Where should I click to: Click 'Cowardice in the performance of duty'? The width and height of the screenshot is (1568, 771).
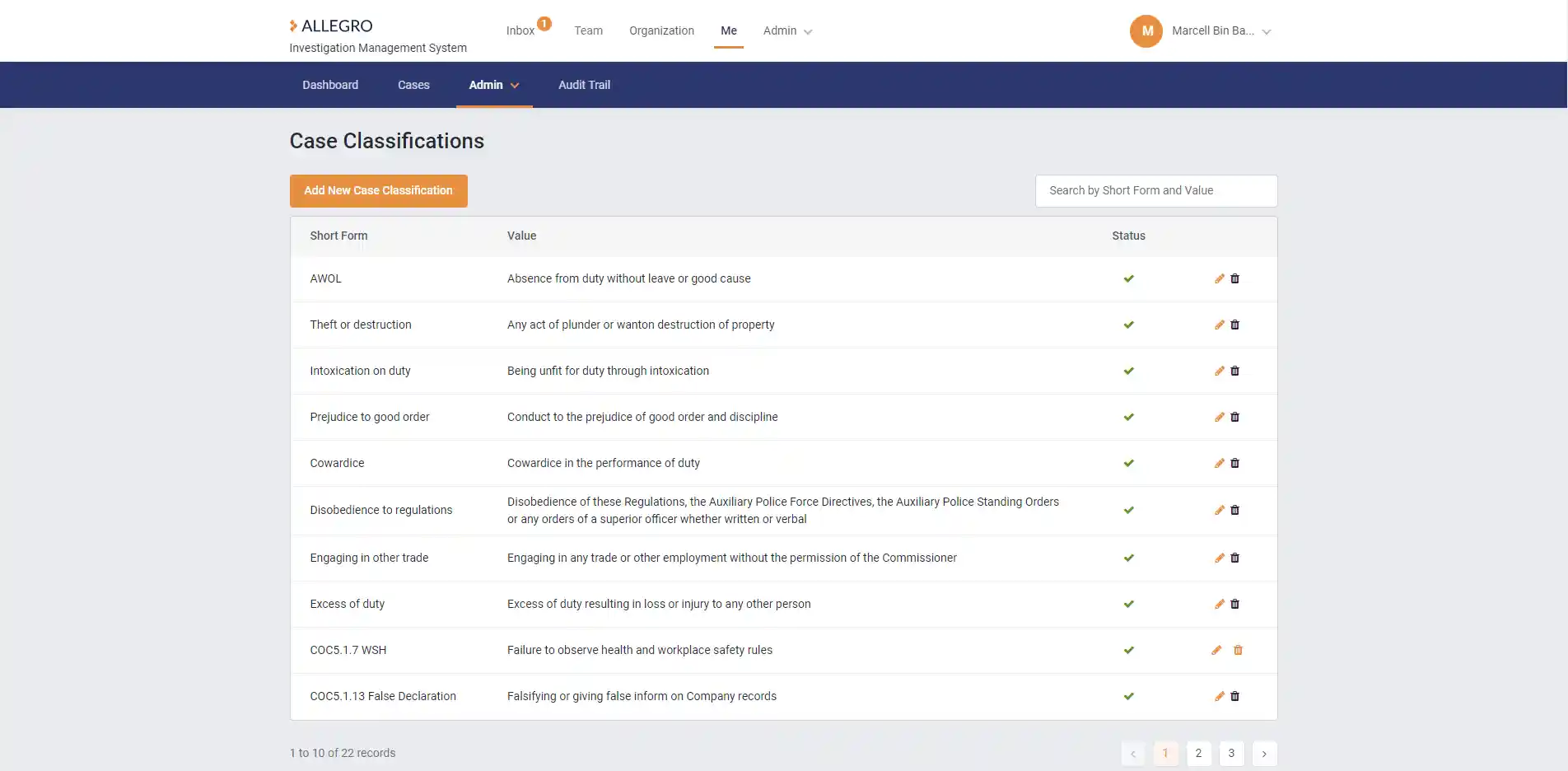tap(604, 463)
